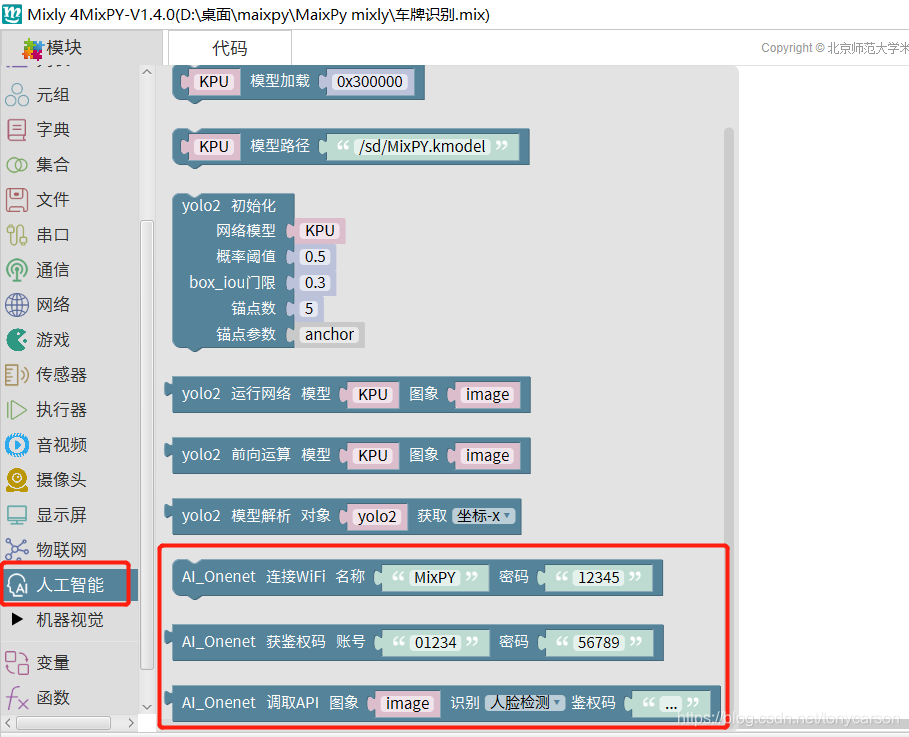Open the 元组 tuple category icon
The width and height of the screenshot is (909, 737).
pyautogui.click(x=17, y=95)
